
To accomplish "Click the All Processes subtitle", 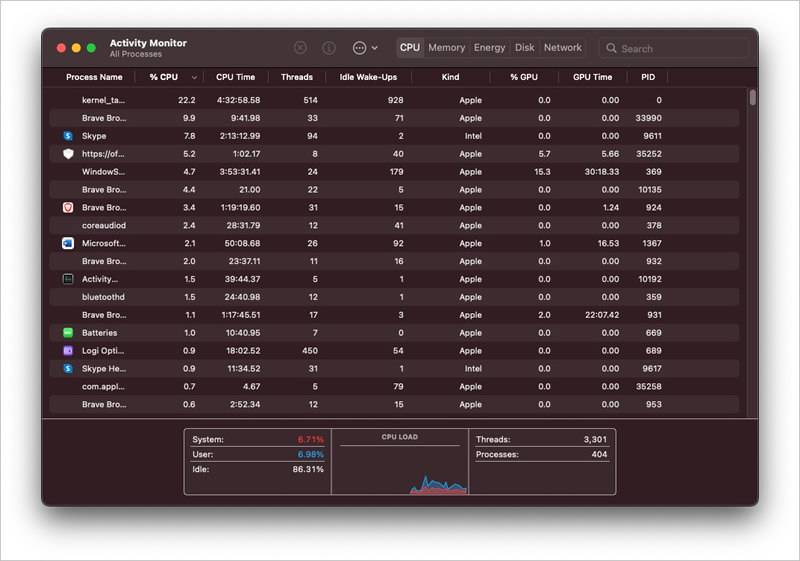I will pyautogui.click(x=136, y=54).
